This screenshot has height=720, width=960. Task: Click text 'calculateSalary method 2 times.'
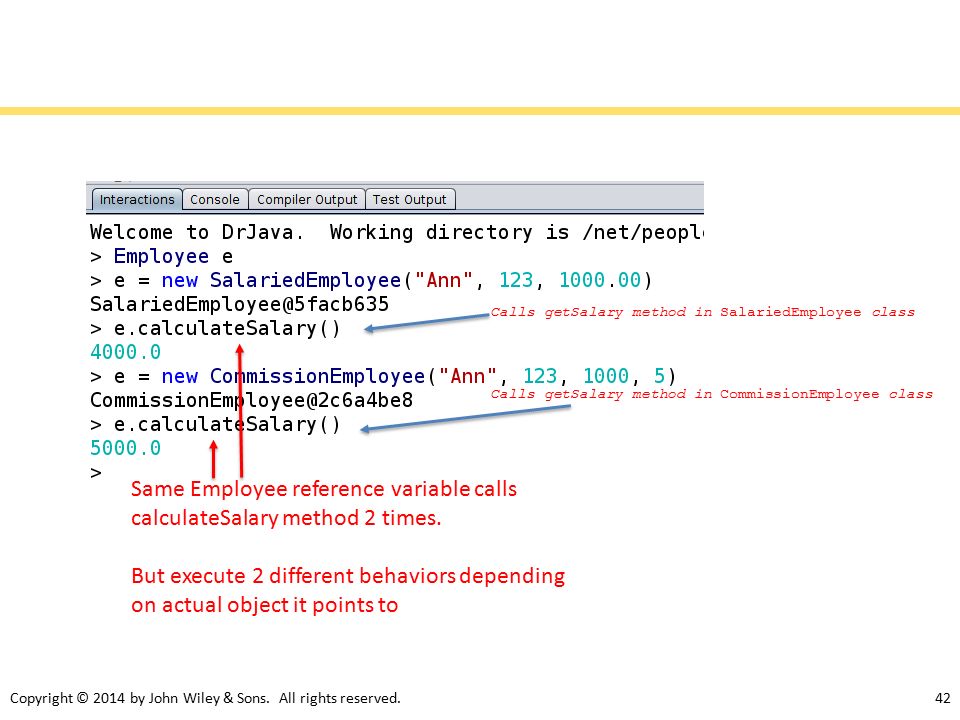click(286, 518)
